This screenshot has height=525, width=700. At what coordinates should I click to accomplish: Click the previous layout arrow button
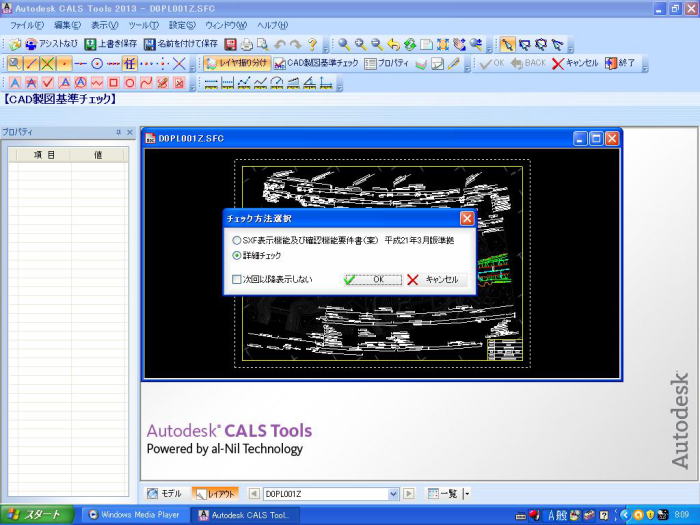click(x=254, y=494)
